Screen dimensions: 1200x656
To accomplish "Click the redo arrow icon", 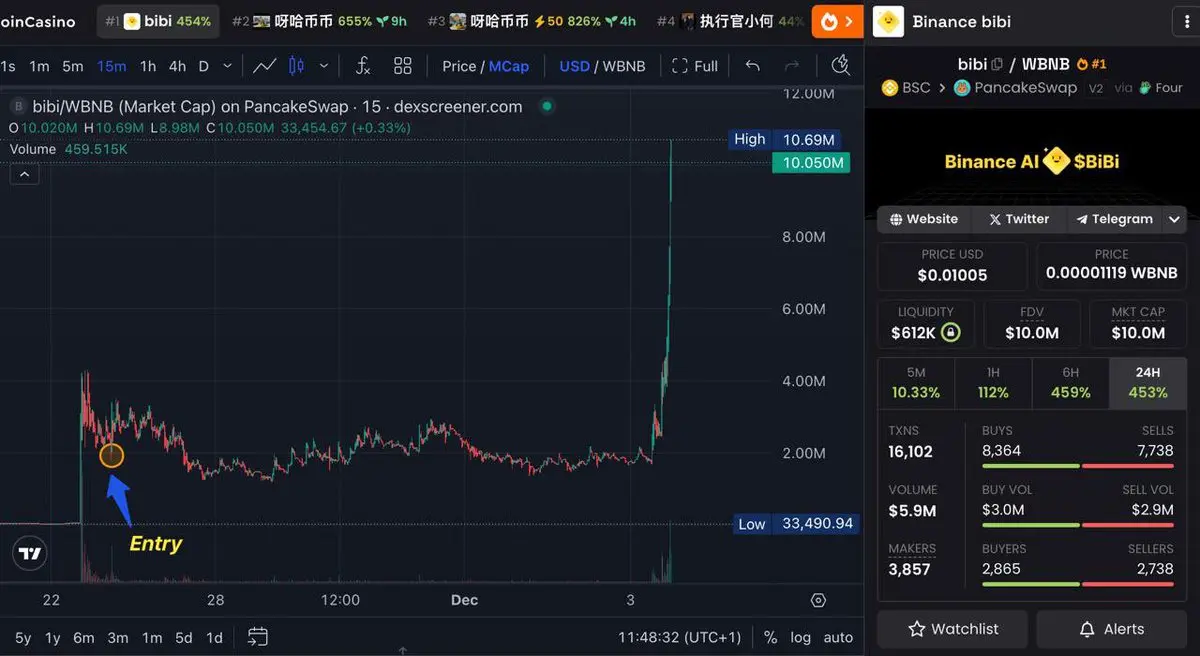I will [792, 66].
